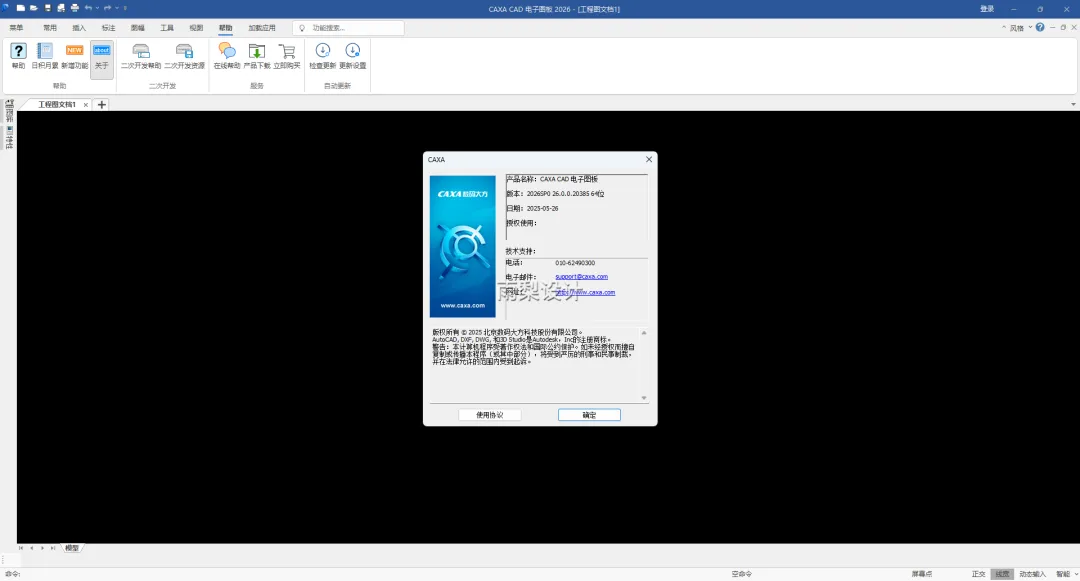
Task: Open 二次开发资源 in the ribbon
Action: click(x=185, y=56)
